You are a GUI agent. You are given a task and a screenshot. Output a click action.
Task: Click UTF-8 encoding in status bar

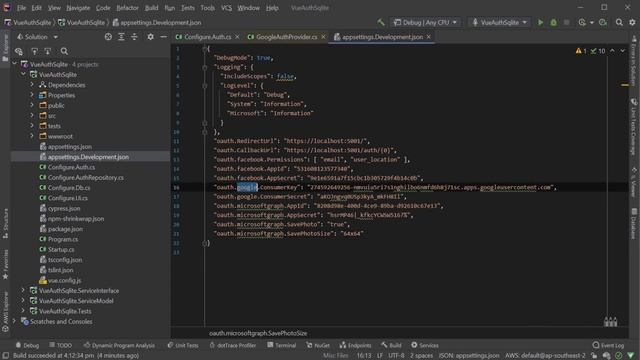point(396,356)
